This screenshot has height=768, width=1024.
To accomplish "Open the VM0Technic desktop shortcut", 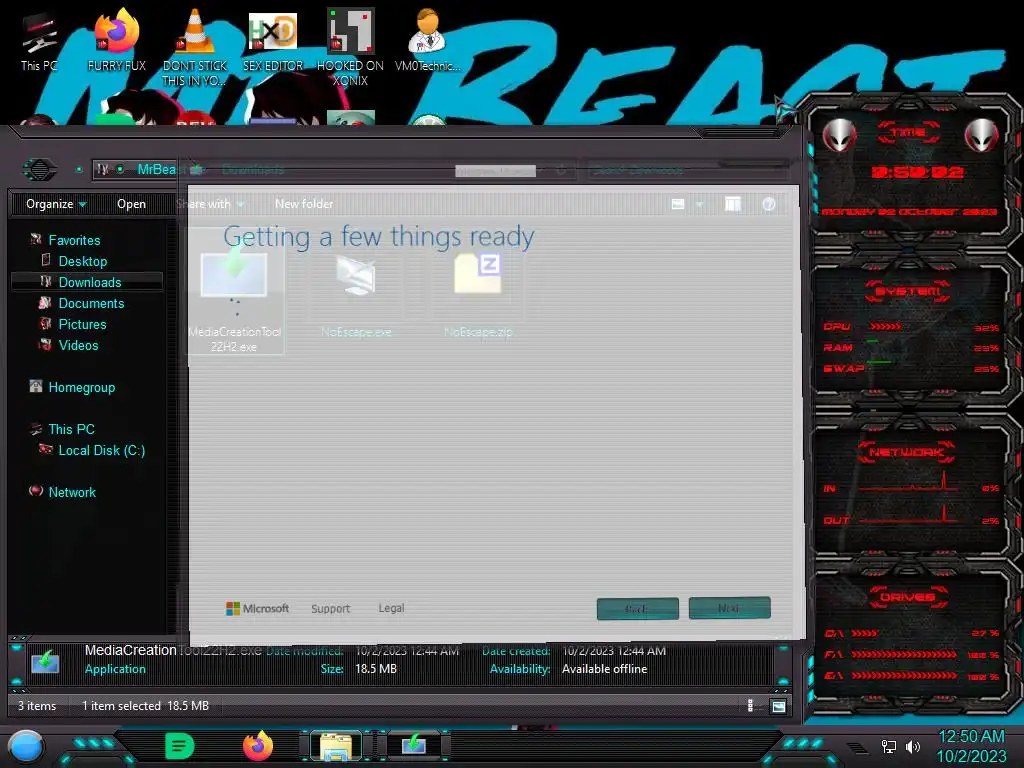I will pos(428,40).
